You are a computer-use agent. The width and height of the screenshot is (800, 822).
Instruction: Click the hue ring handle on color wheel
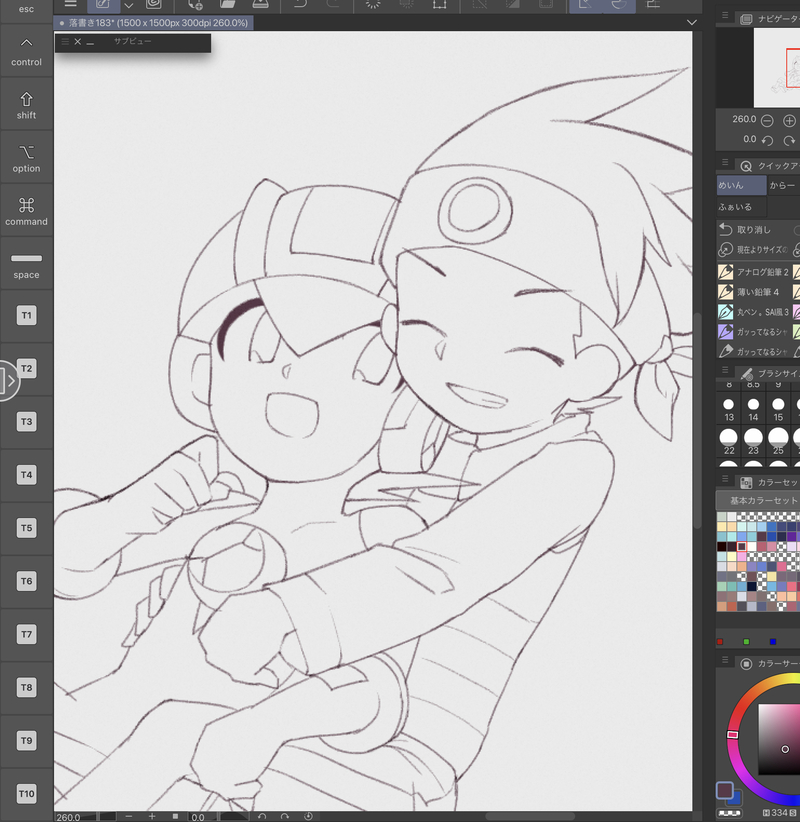tap(732, 734)
